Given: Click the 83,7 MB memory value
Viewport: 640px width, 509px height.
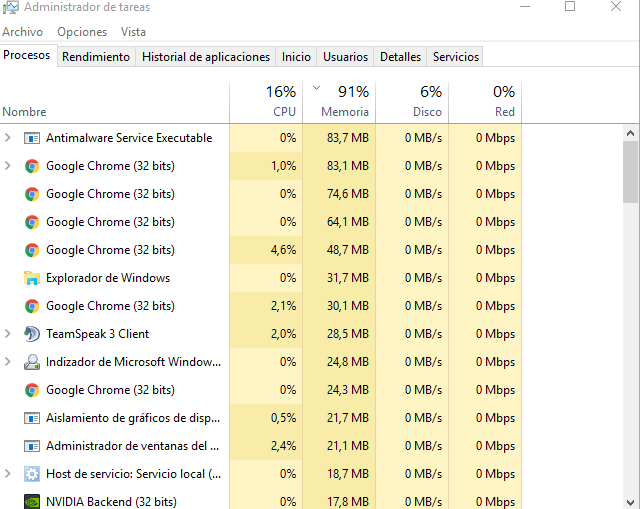Looking at the screenshot, I should point(348,138).
